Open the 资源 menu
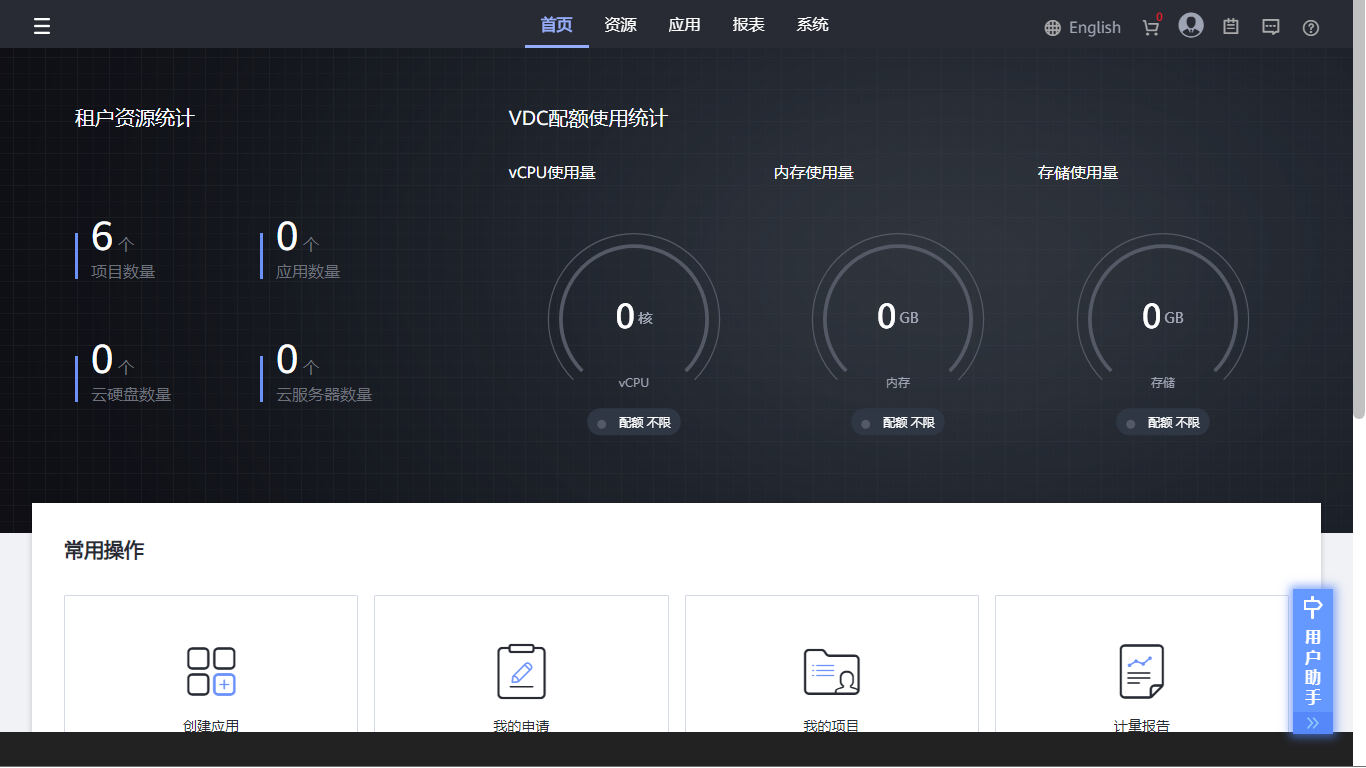The image size is (1366, 768). tap(620, 25)
